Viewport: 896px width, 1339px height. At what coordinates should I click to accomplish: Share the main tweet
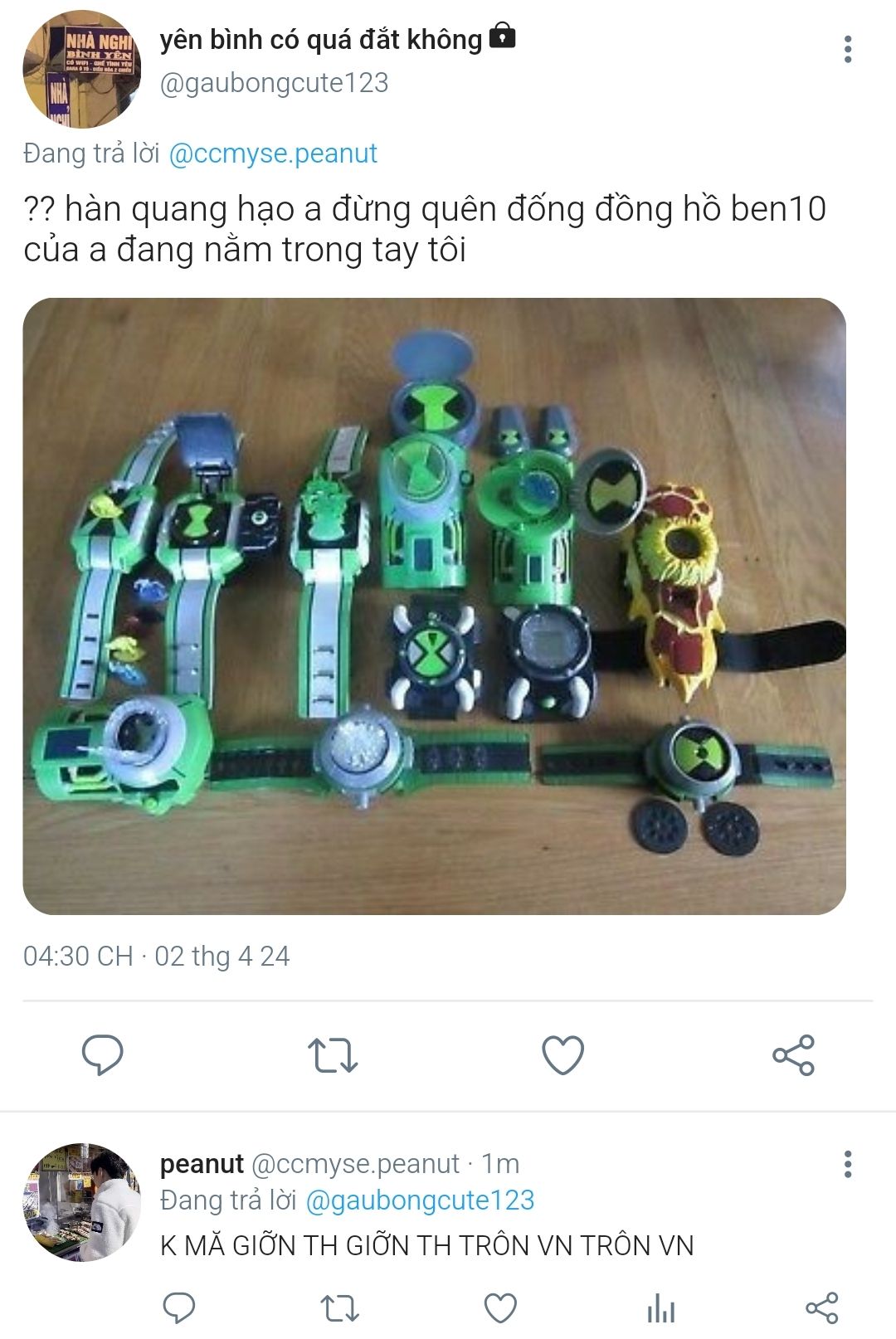click(x=793, y=1055)
